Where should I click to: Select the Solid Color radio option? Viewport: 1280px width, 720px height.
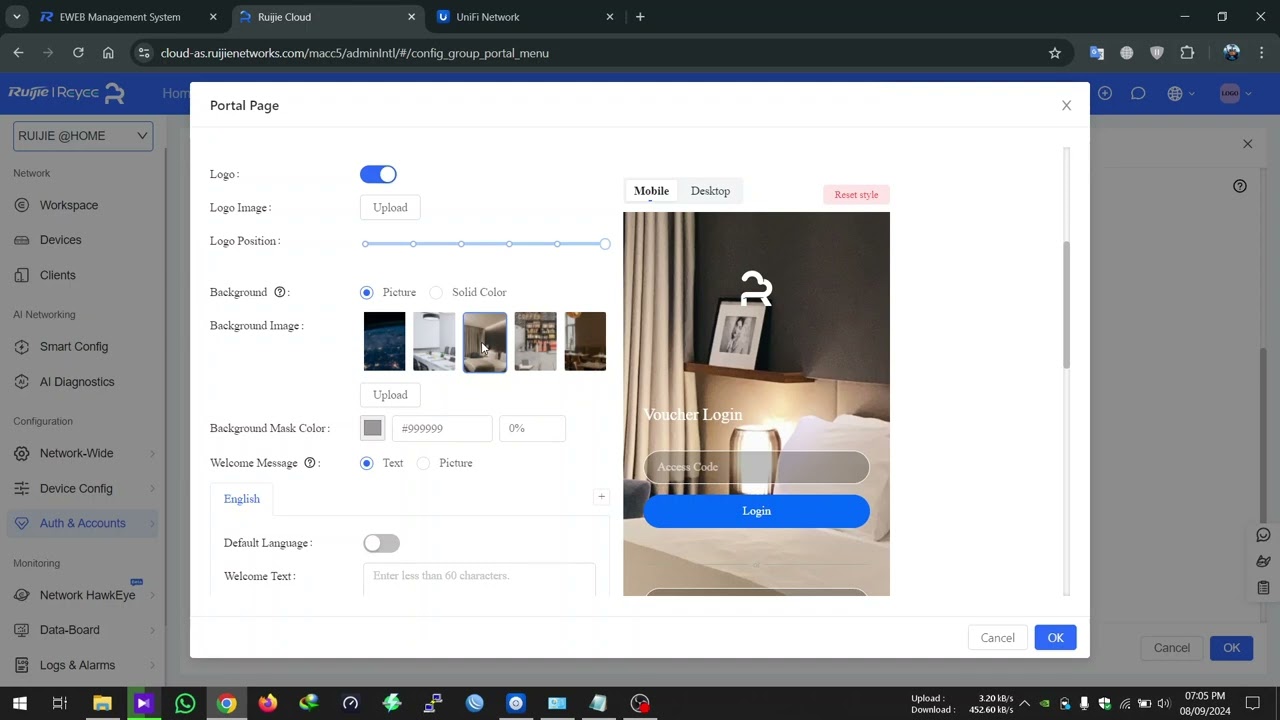[x=436, y=292]
